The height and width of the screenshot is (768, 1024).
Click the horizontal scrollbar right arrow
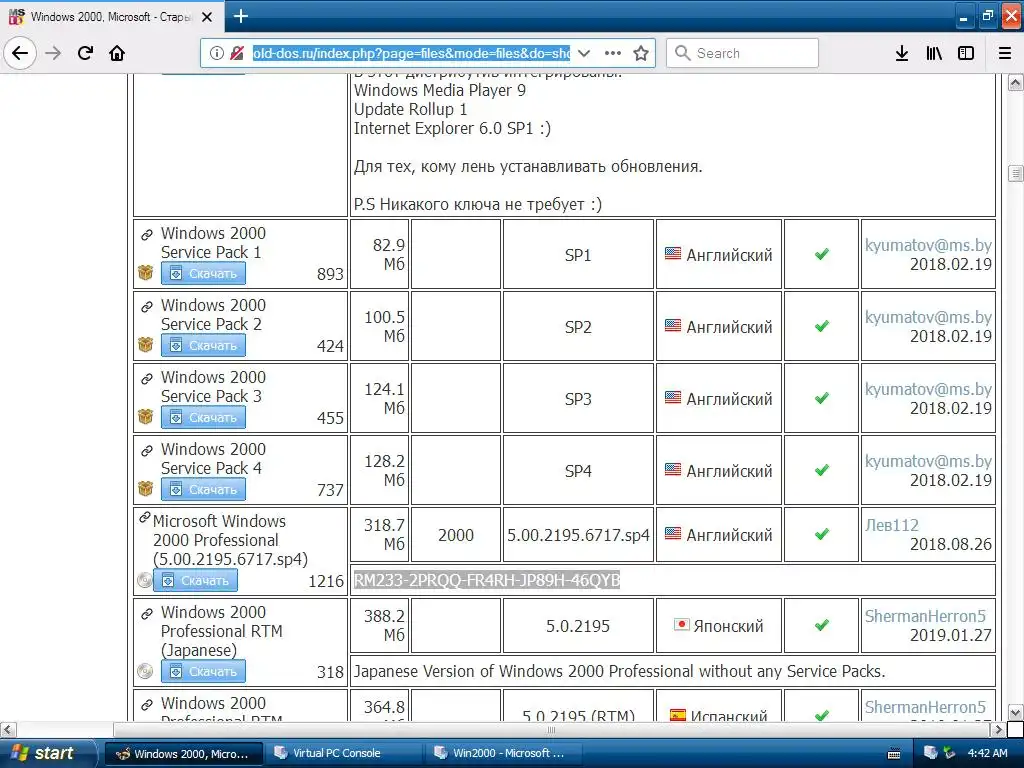(x=998, y=729)
